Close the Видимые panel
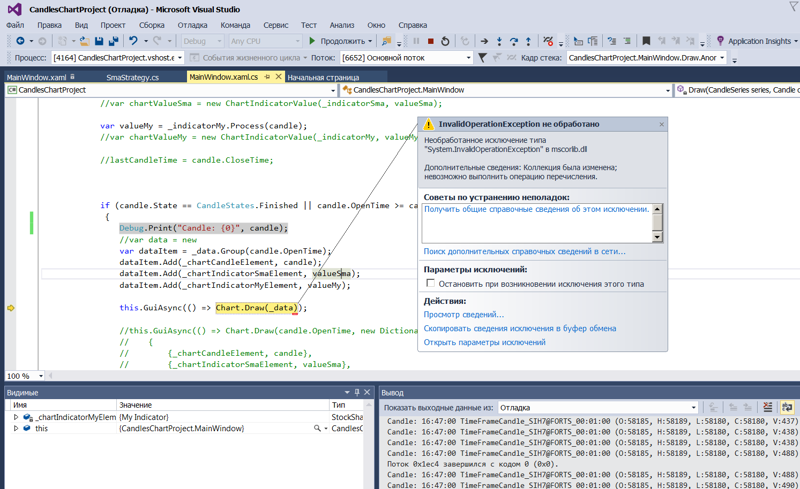Image resolution: width=800 pixels, height=489 pixels. point(367,392)
